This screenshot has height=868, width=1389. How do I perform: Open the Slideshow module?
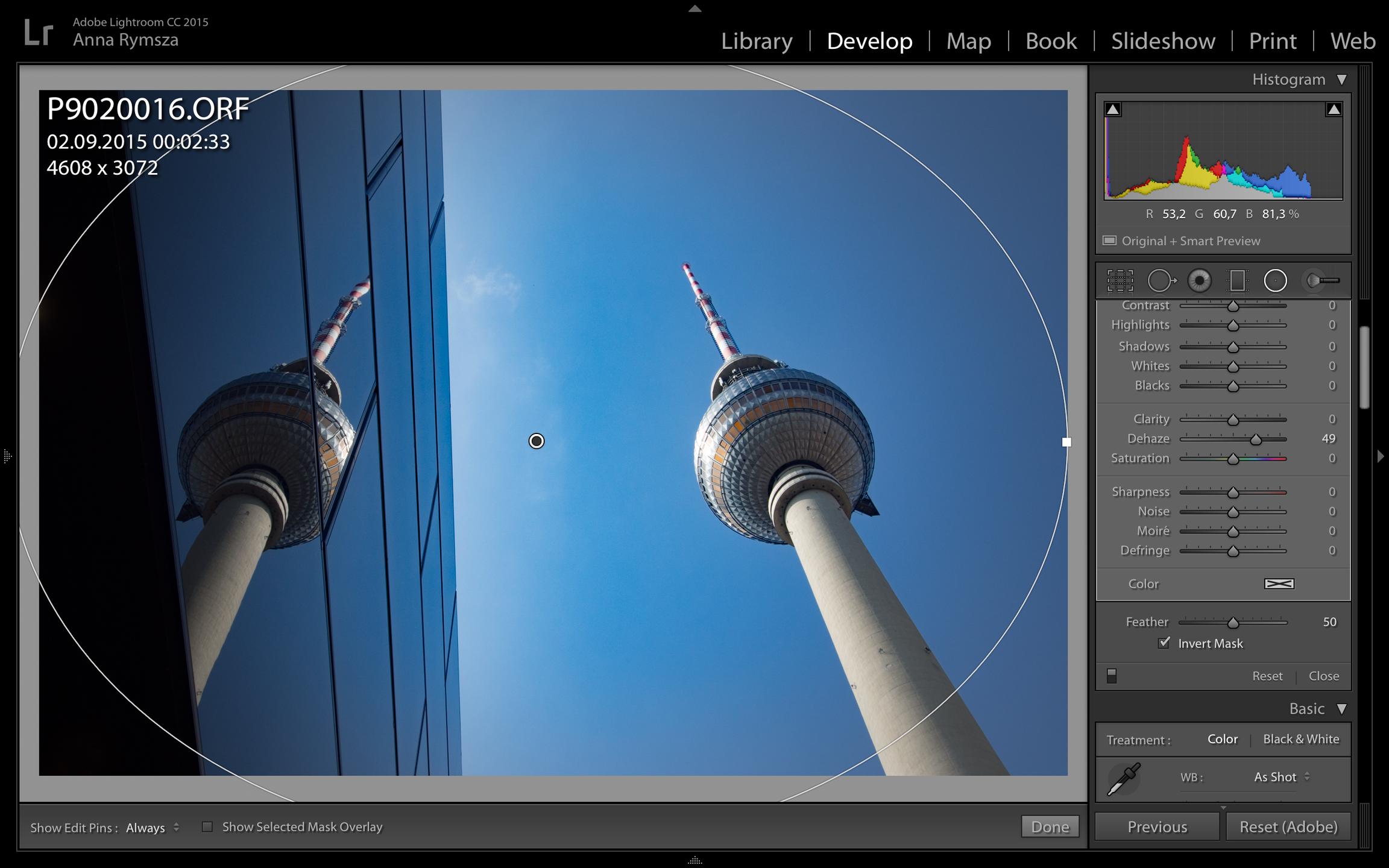[x=1163, y=41]
